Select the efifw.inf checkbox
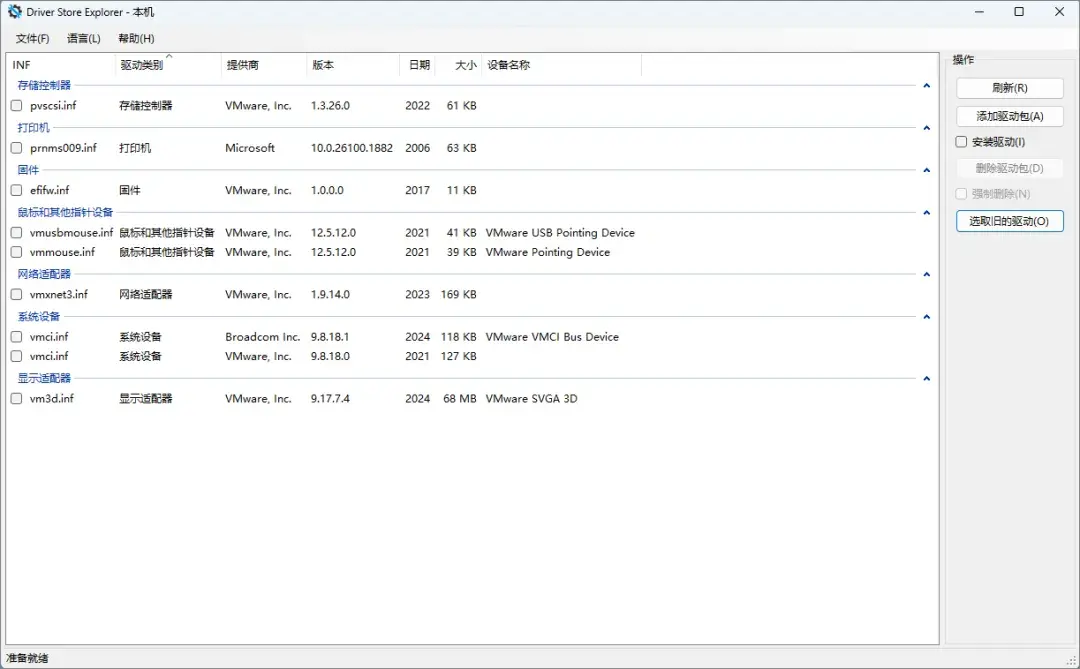Viewport: 1080px width, 669px height. 17,190
